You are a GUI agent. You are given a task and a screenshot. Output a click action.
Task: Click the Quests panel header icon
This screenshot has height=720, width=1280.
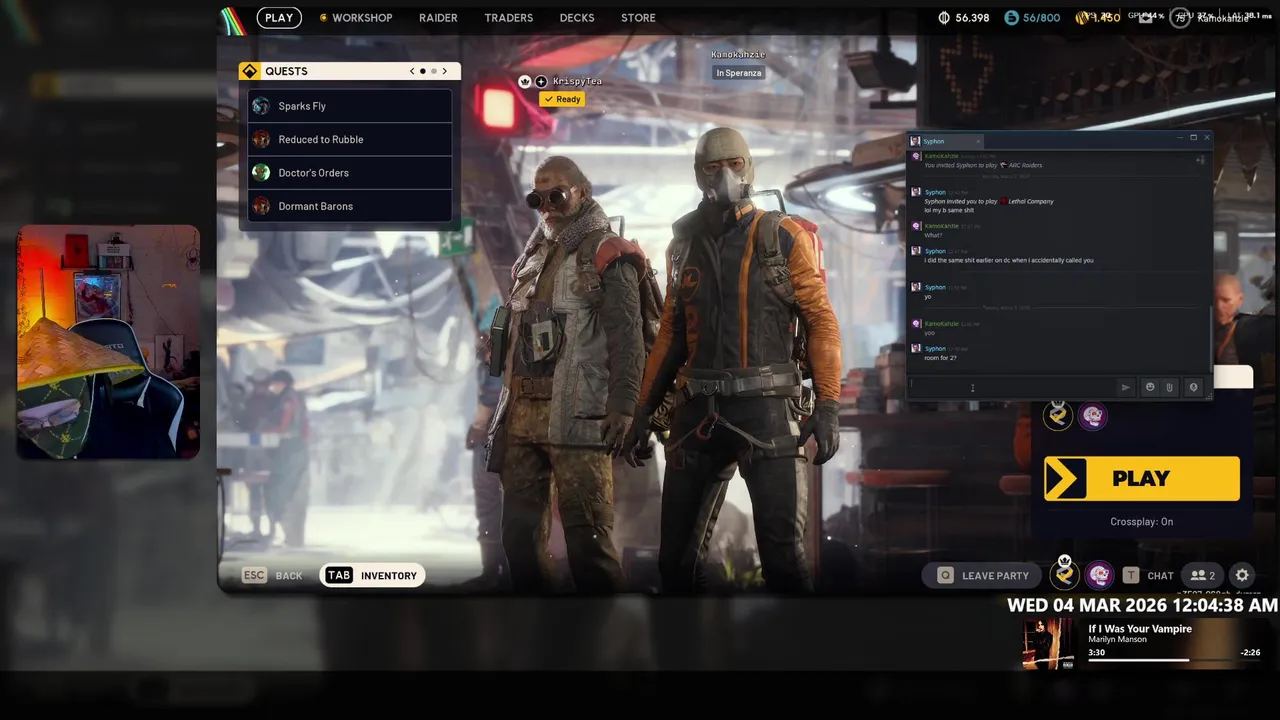pos(249,71)
